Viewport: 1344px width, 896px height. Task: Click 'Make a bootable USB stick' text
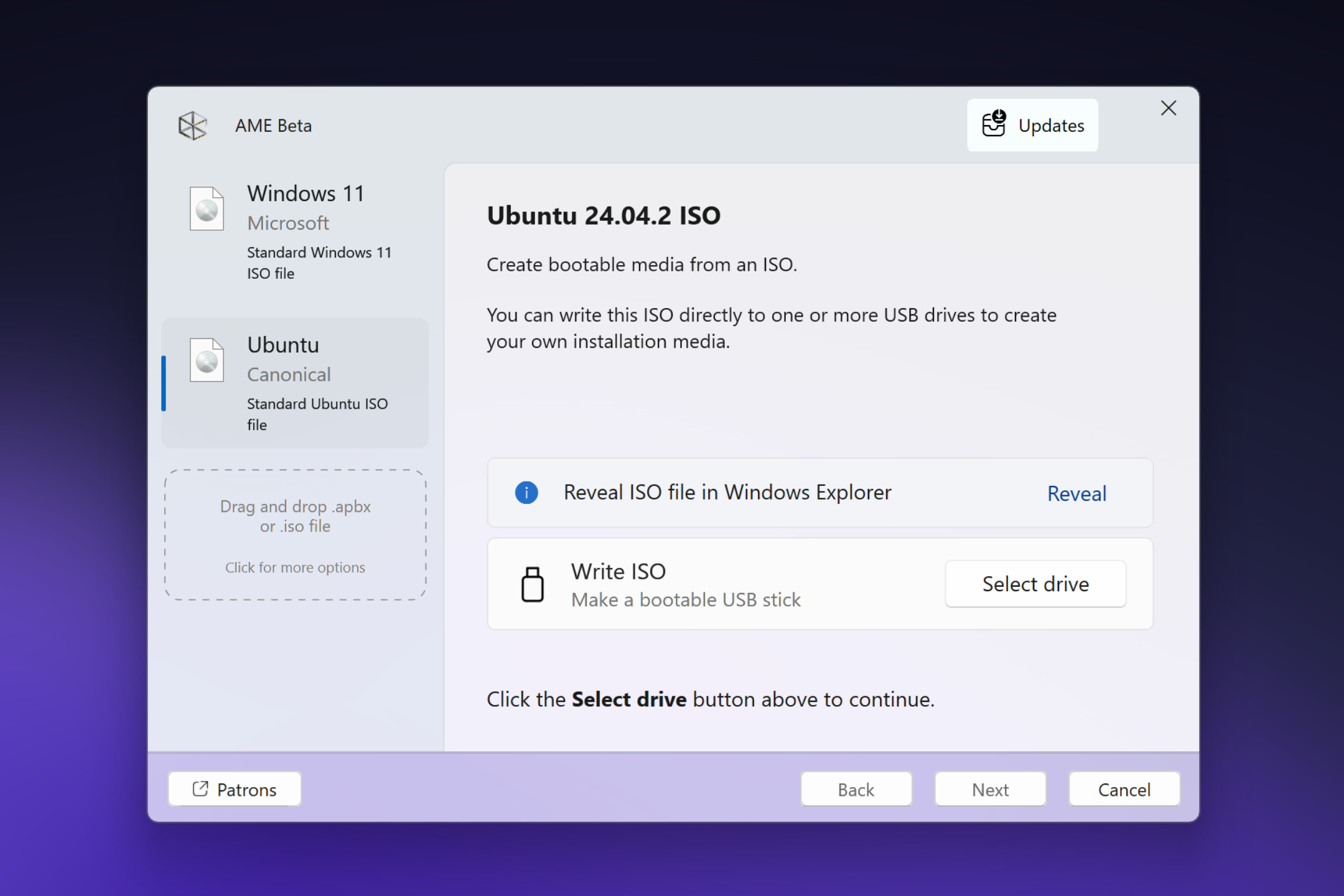coord(686,600)
